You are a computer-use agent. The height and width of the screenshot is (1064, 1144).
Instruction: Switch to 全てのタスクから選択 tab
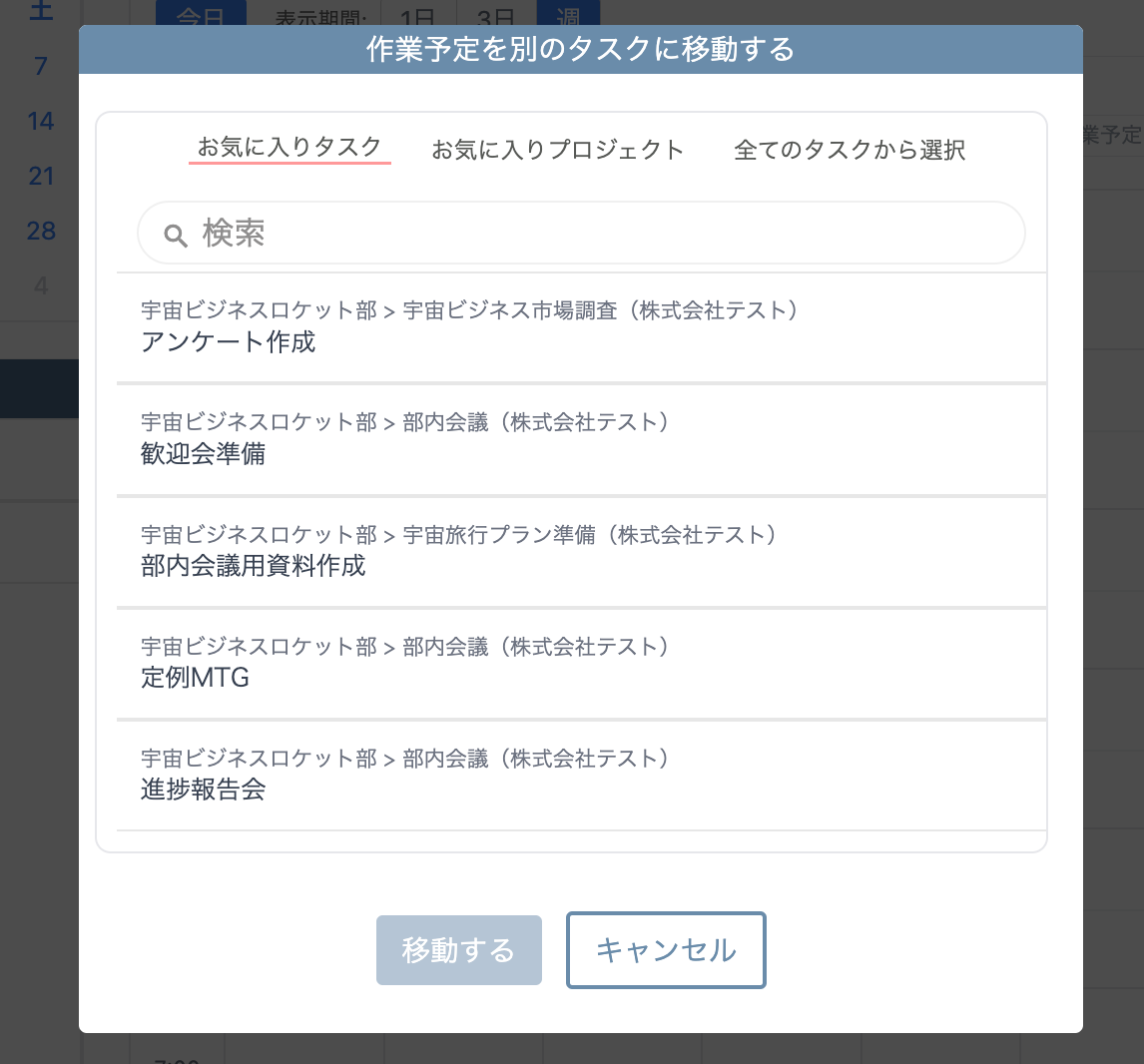[x=850, y=149]
